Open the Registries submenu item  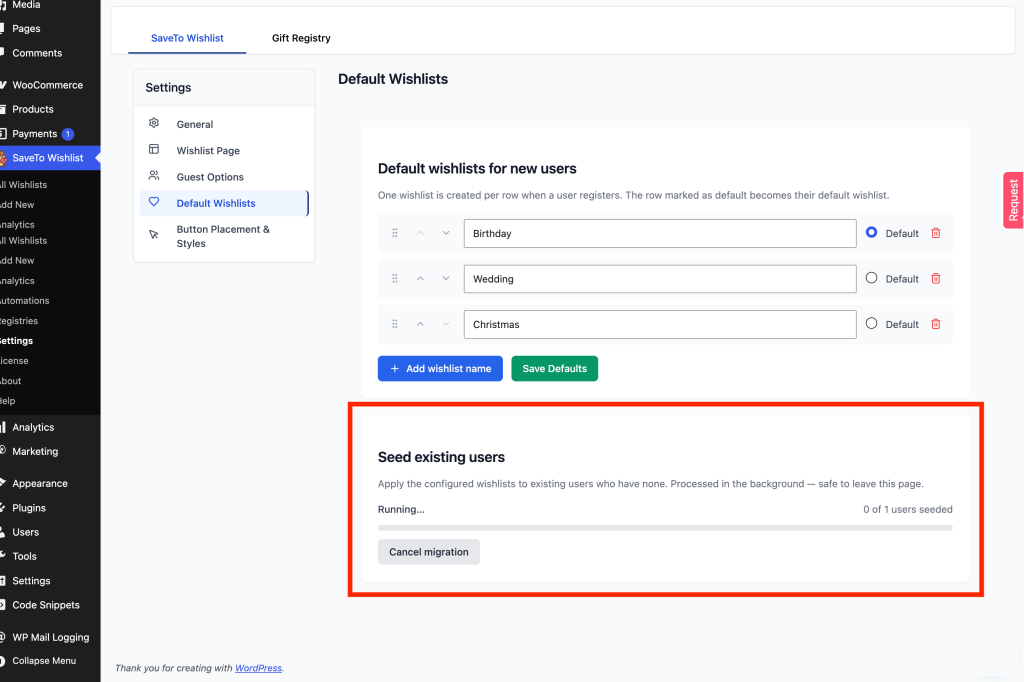point(19,321)
